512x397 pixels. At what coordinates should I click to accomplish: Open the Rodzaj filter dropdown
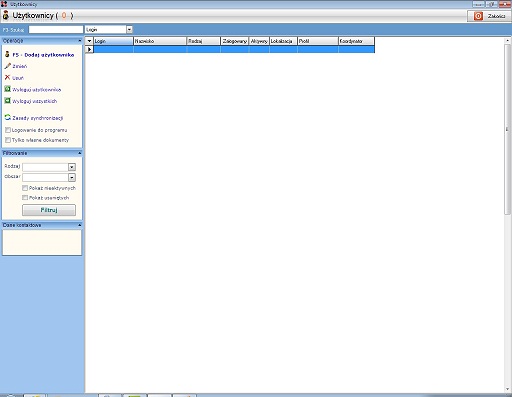pyautogui.click(x=72, y=167)
